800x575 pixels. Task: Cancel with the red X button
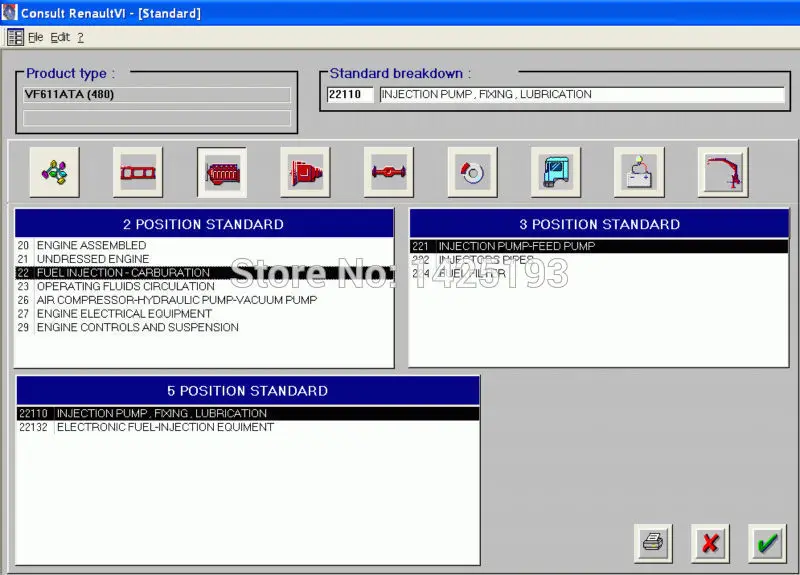(x=710, y=543)
